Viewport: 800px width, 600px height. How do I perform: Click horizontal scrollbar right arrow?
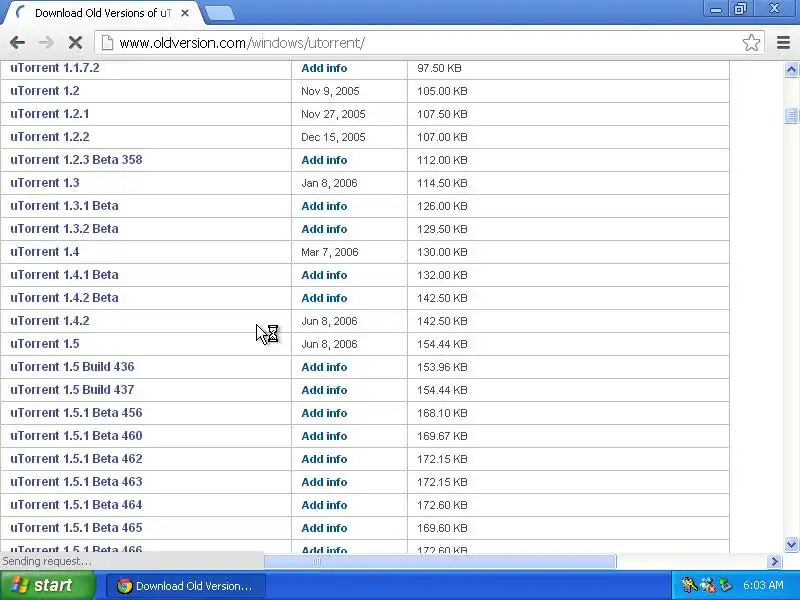pyautogui.click(x=774, y=562)
